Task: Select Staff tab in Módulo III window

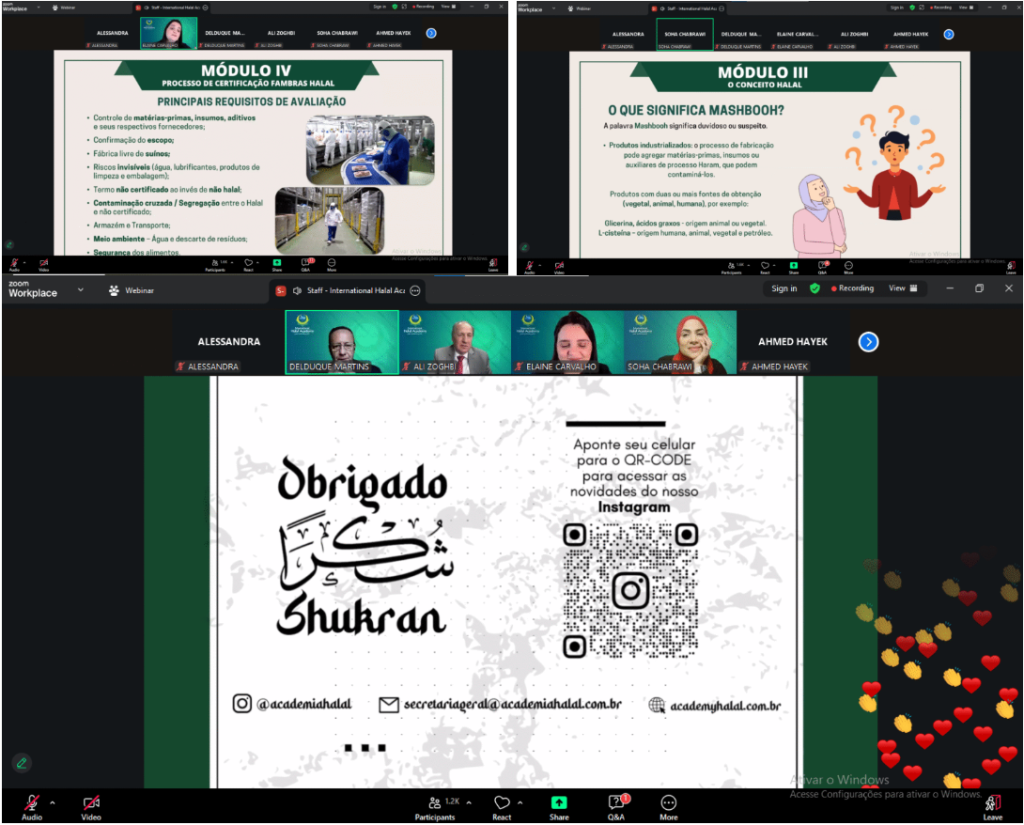Action: pyautogui.click(x=688, y=8)
